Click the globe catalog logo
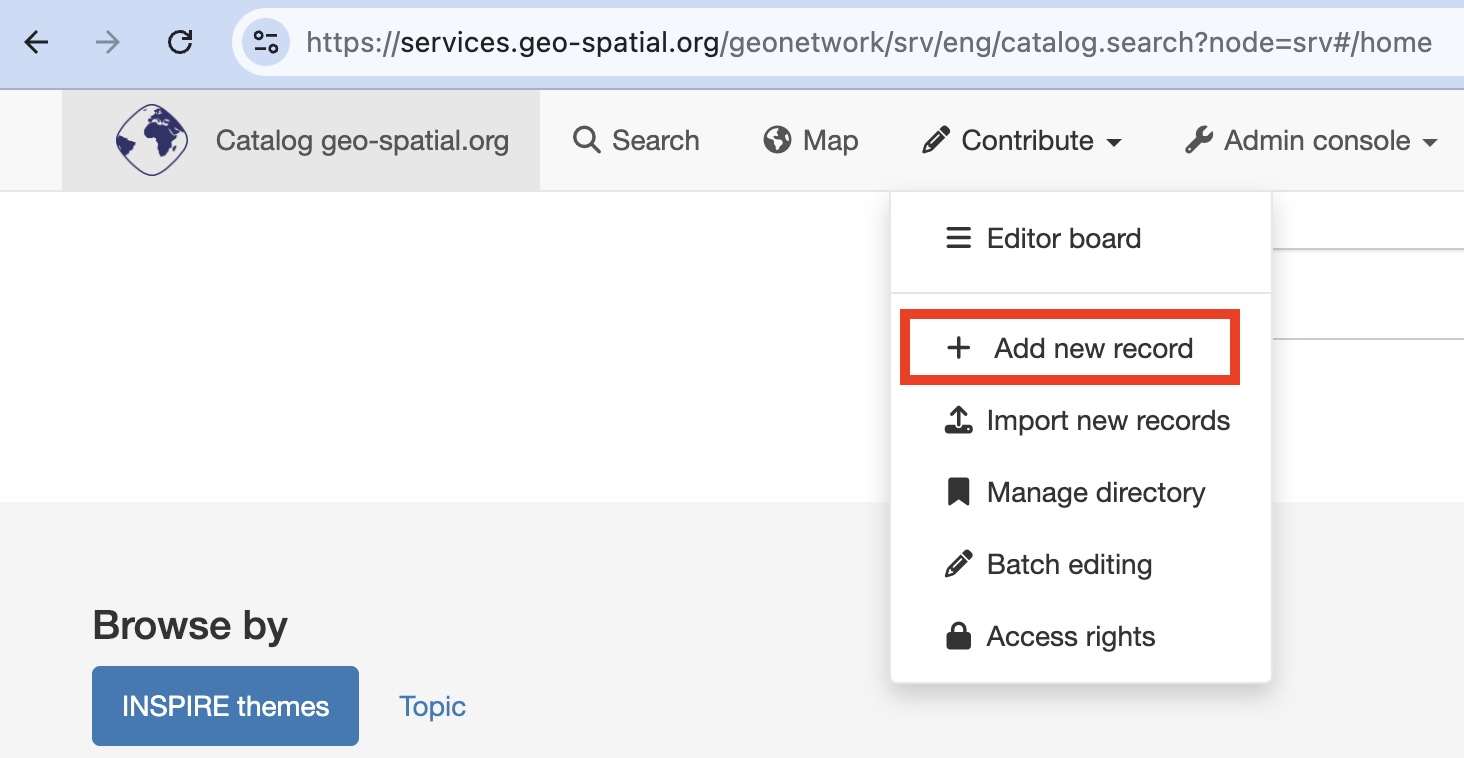 (152, 140)
